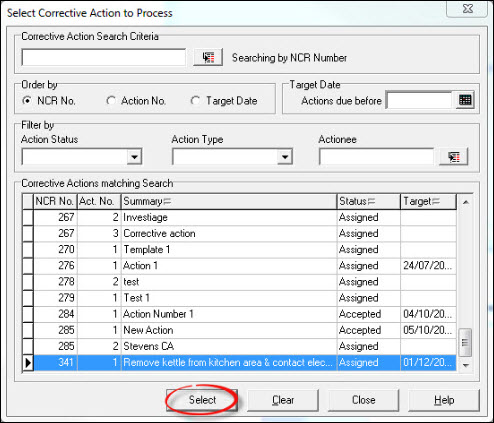Click the scroll up arrow in results list

[466, 202]
